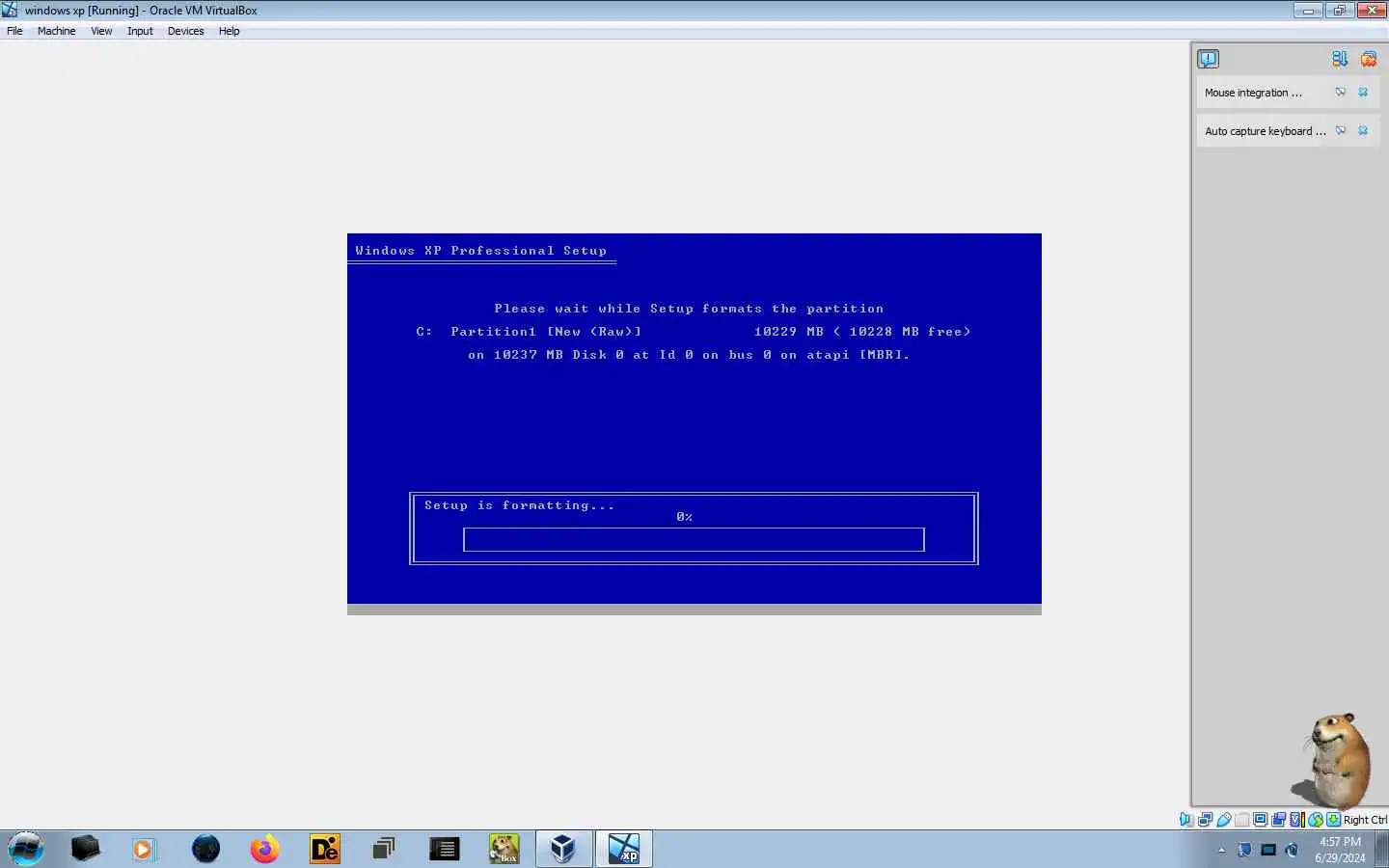Click the delete all notifications icon
1389x868 pixels.
(x=1368, y=59)
